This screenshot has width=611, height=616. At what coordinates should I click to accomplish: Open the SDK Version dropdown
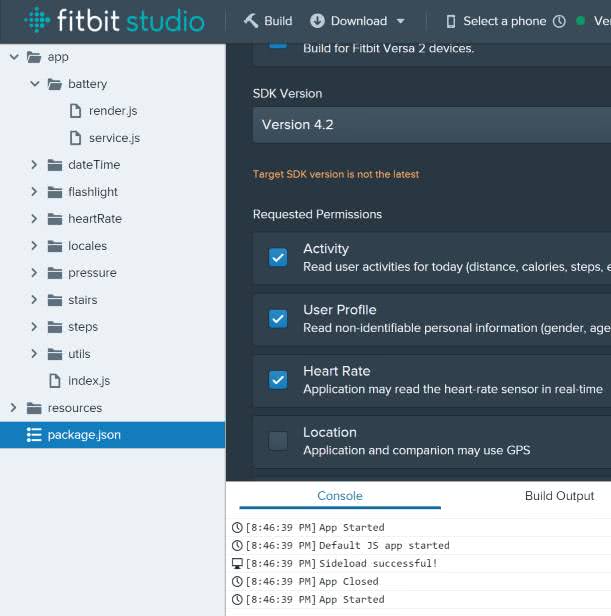(x=430, y=125)
